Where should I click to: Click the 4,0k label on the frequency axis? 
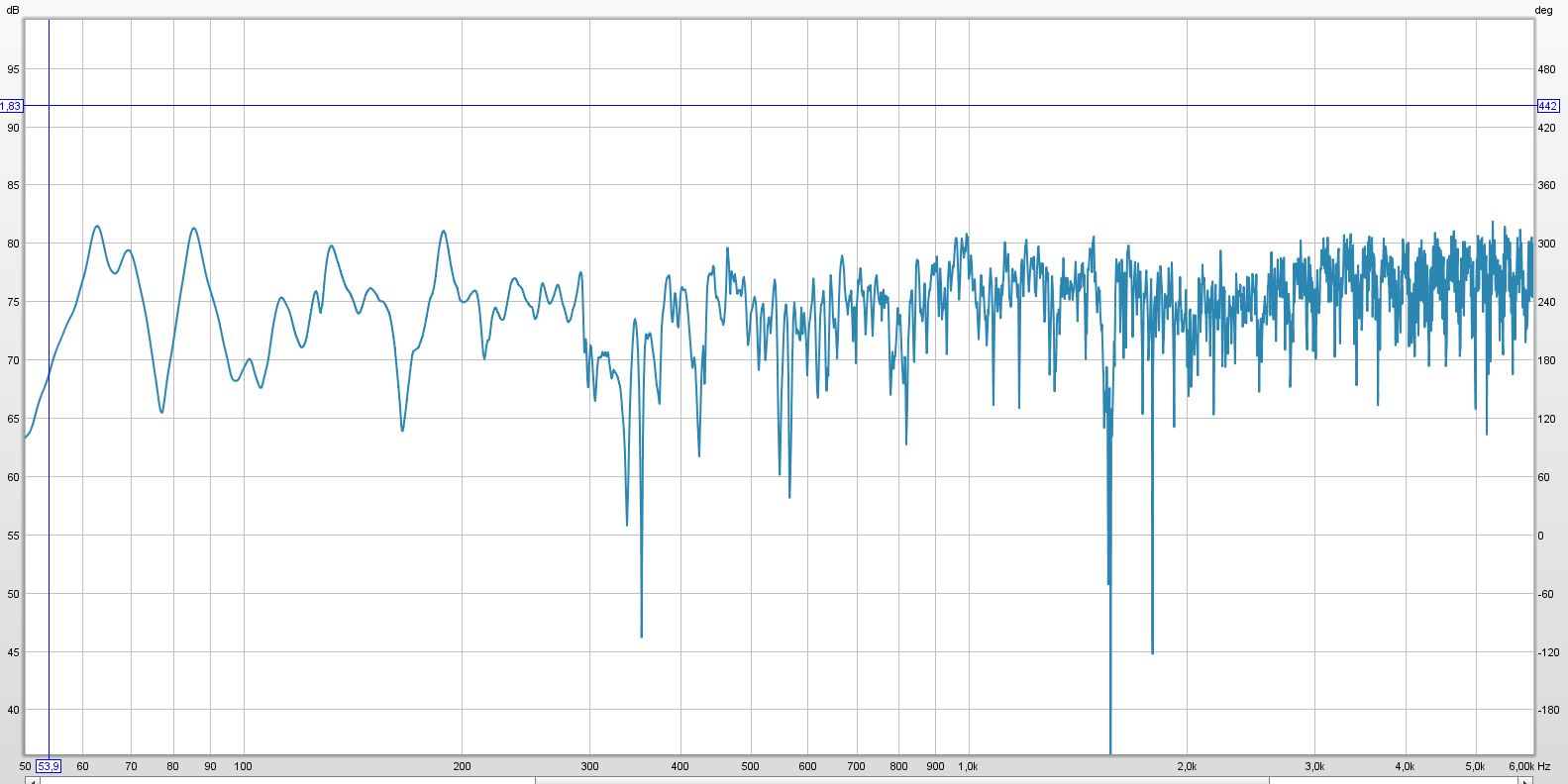(x=1406, y=766)
